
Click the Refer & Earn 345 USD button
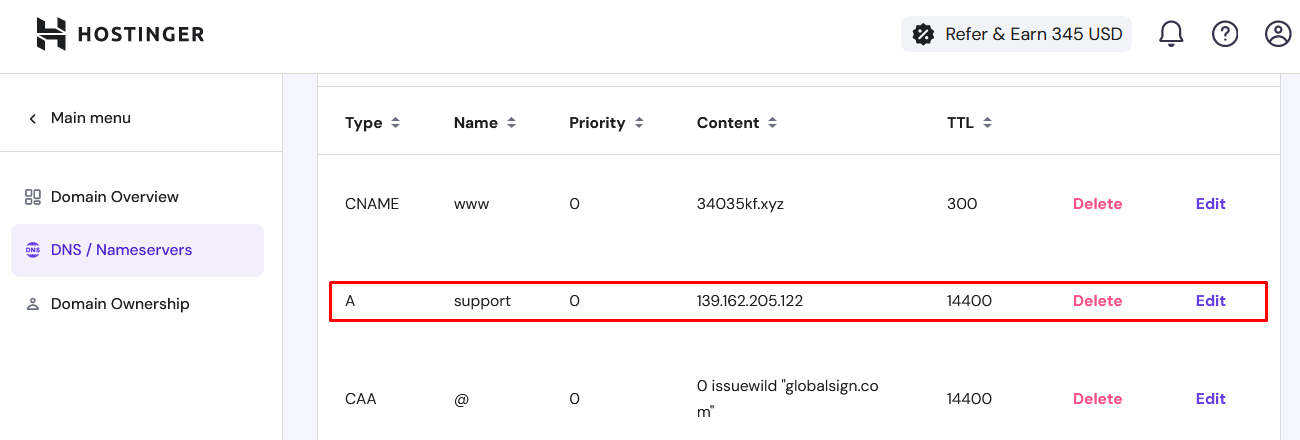(1033, 34)
